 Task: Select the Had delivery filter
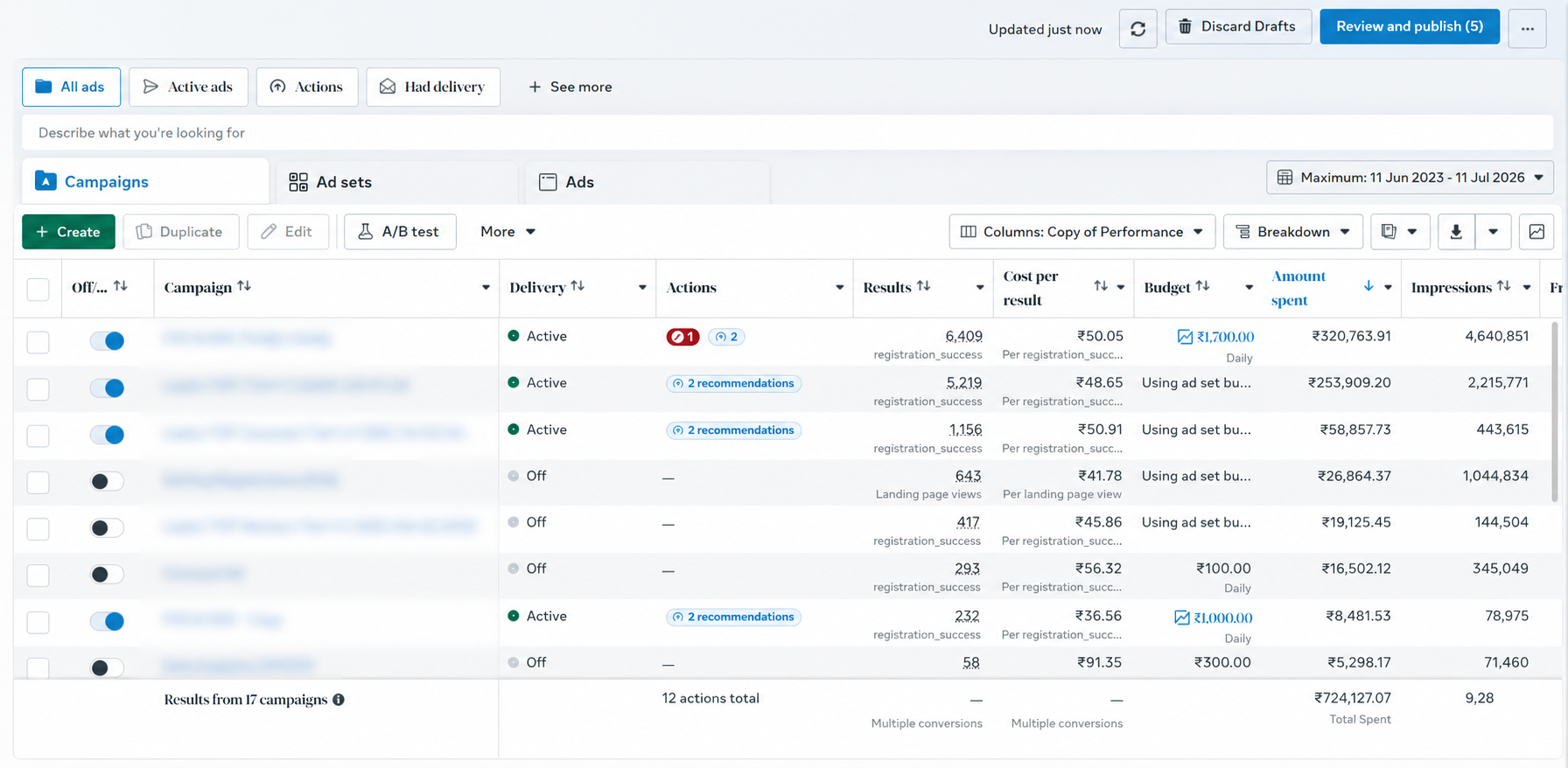point(433,87)
